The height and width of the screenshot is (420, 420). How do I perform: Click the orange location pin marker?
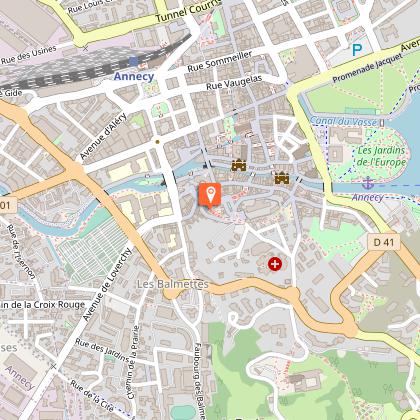tap(210, 196)
